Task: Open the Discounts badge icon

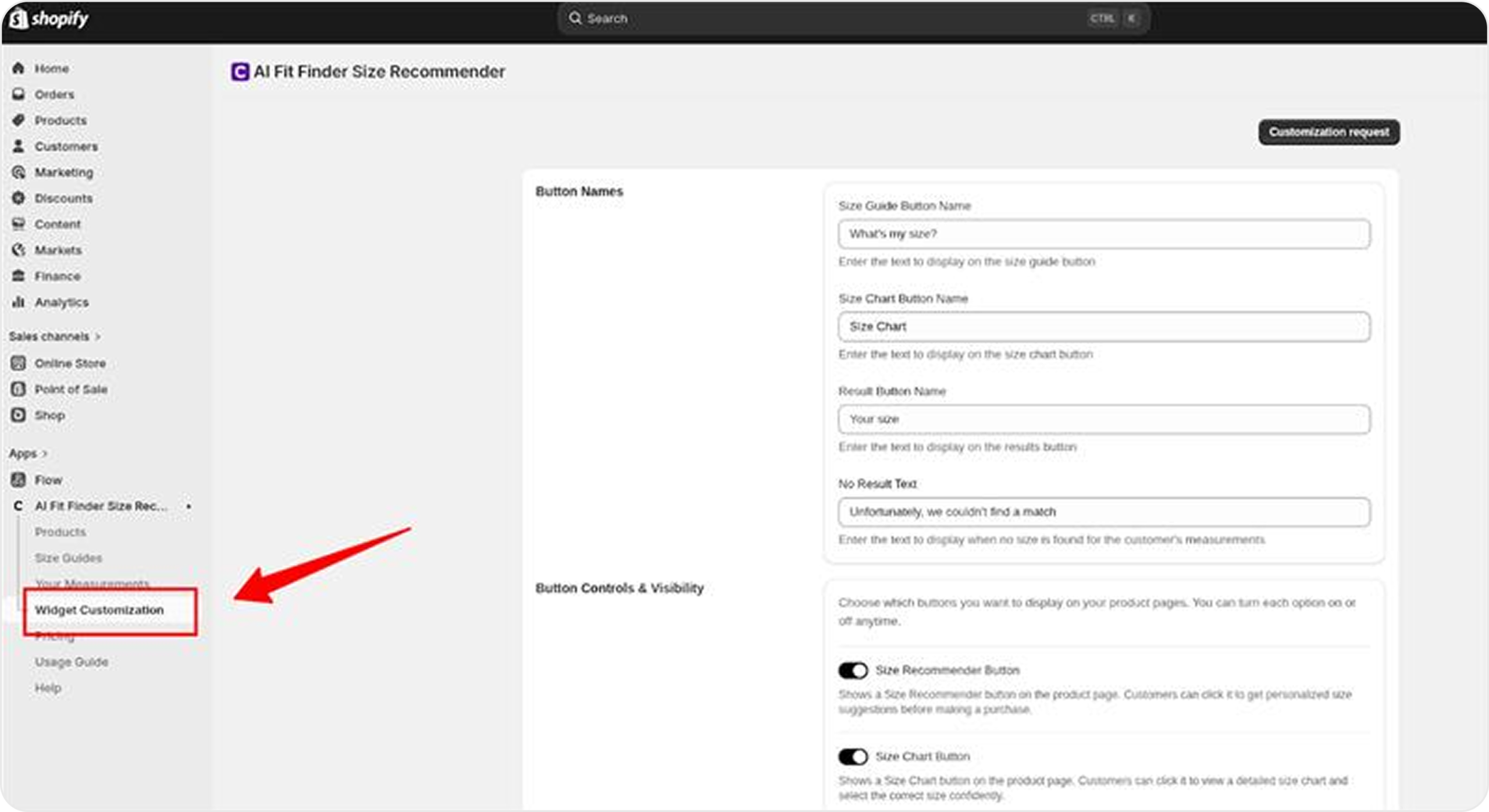Action: 19,198
